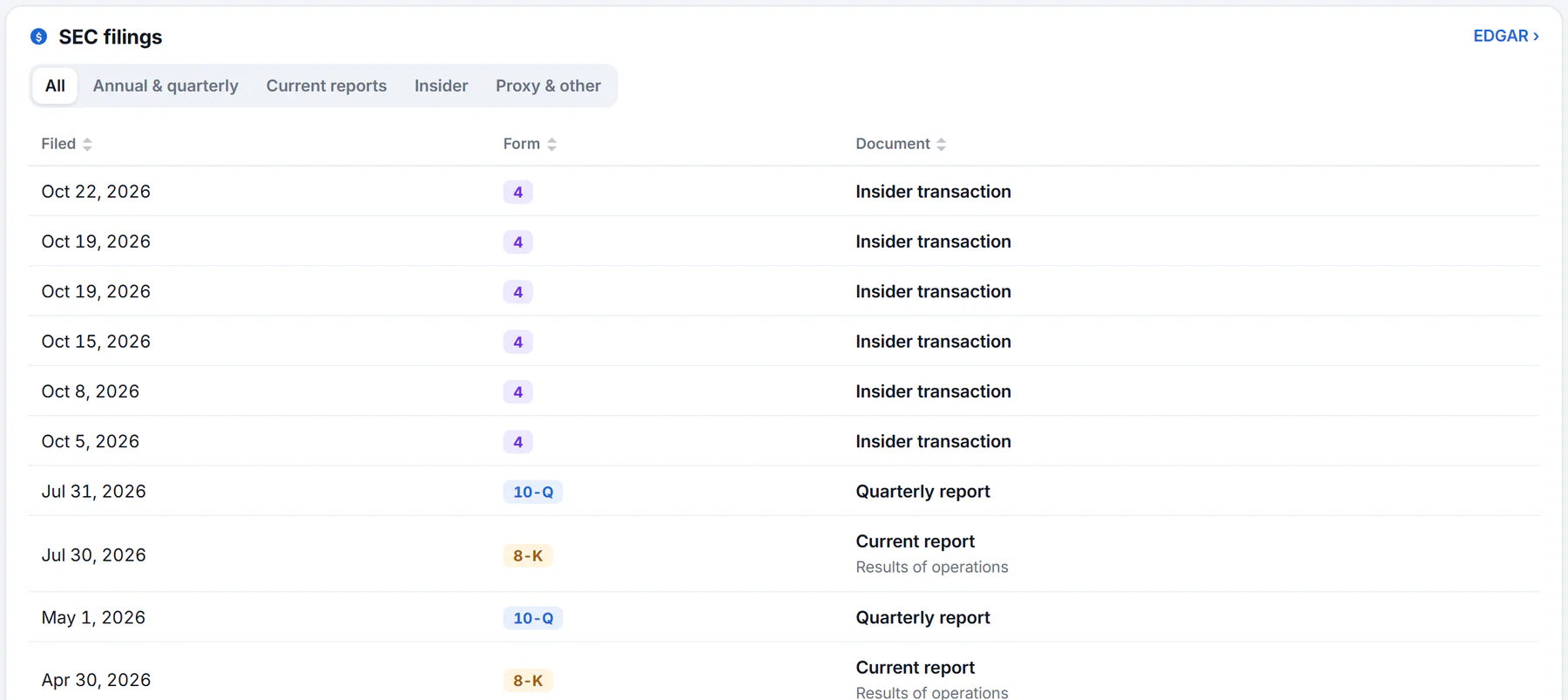Switch to Proxy & other tab
The width and height of the screenshot is (1568, 700).
[548, 85]
